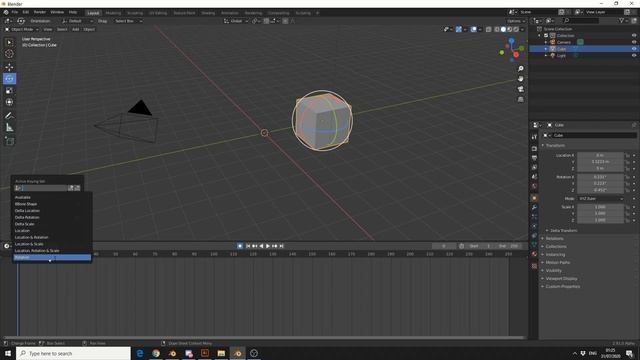The width and height of the screenshot is (640, 360).
Task: Select the Move tool
Action: tap(9, 67)
